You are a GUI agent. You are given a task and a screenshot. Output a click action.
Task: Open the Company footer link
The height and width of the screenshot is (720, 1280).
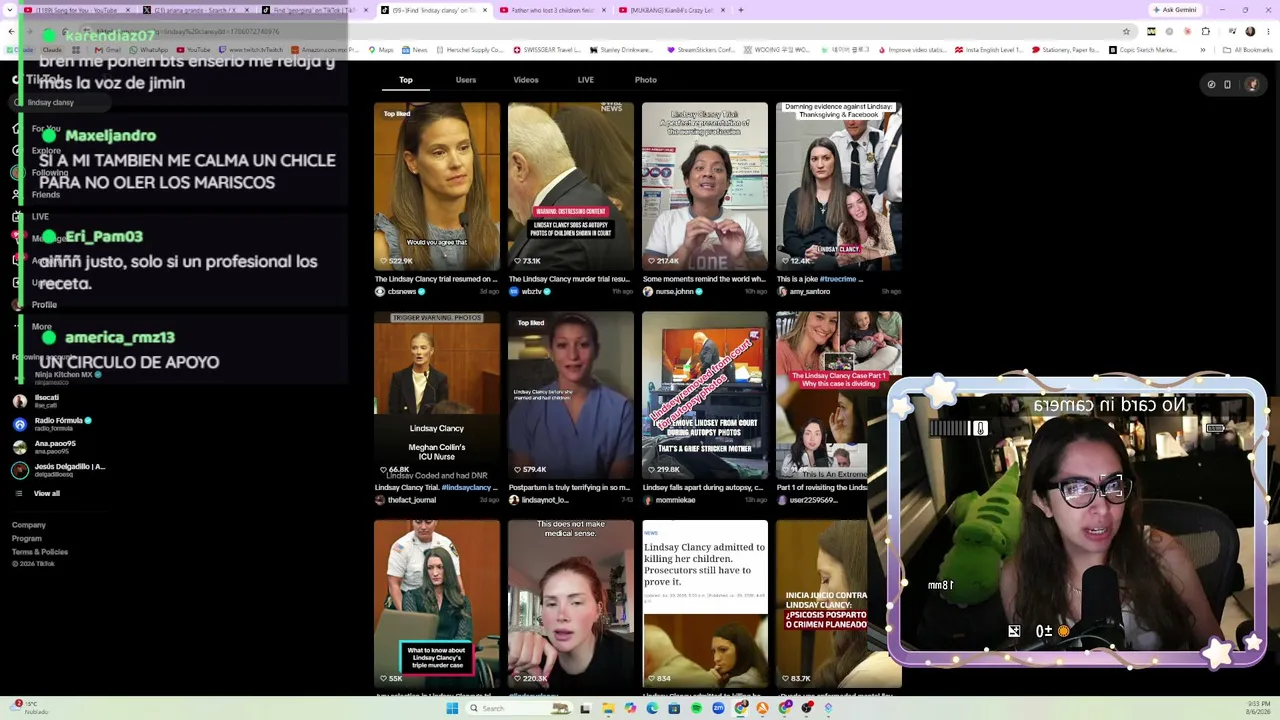[x=29, y=525]
